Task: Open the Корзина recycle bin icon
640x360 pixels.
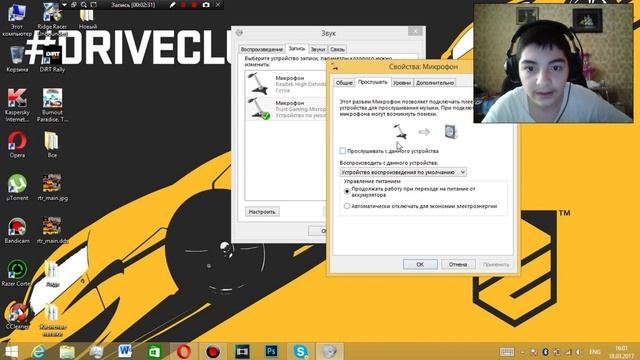Action: tap(17, 59)
